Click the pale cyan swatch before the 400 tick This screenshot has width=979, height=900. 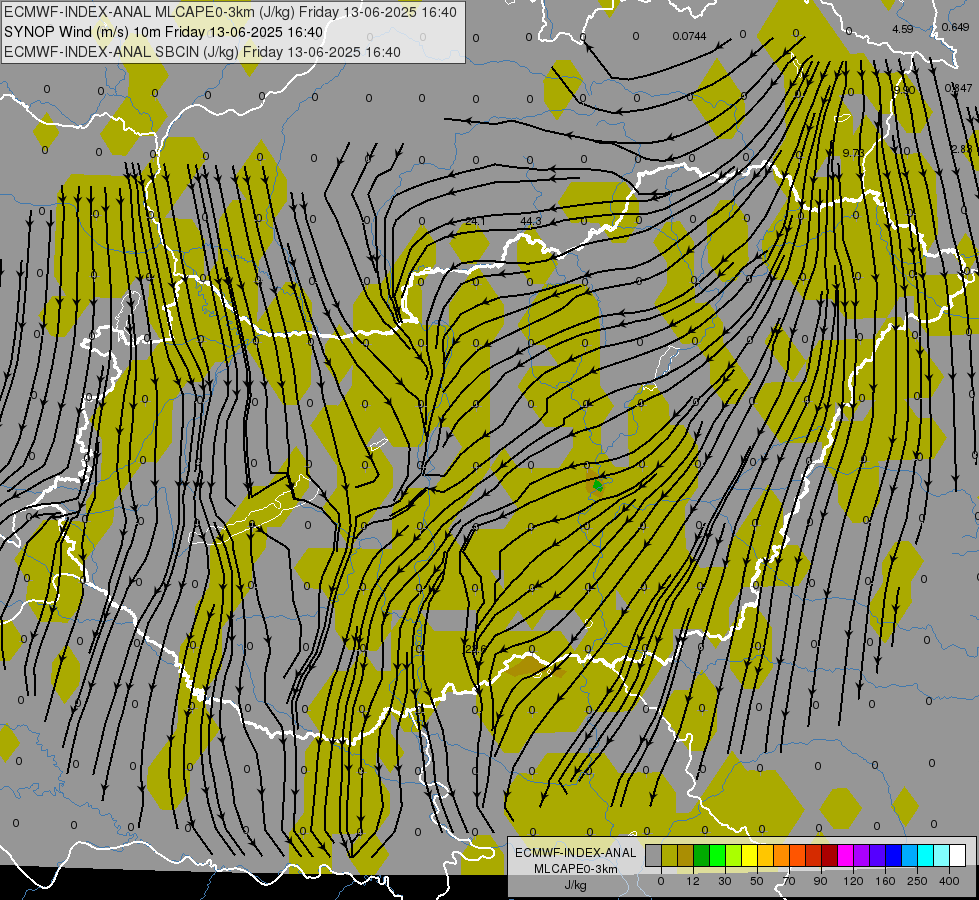942,855
